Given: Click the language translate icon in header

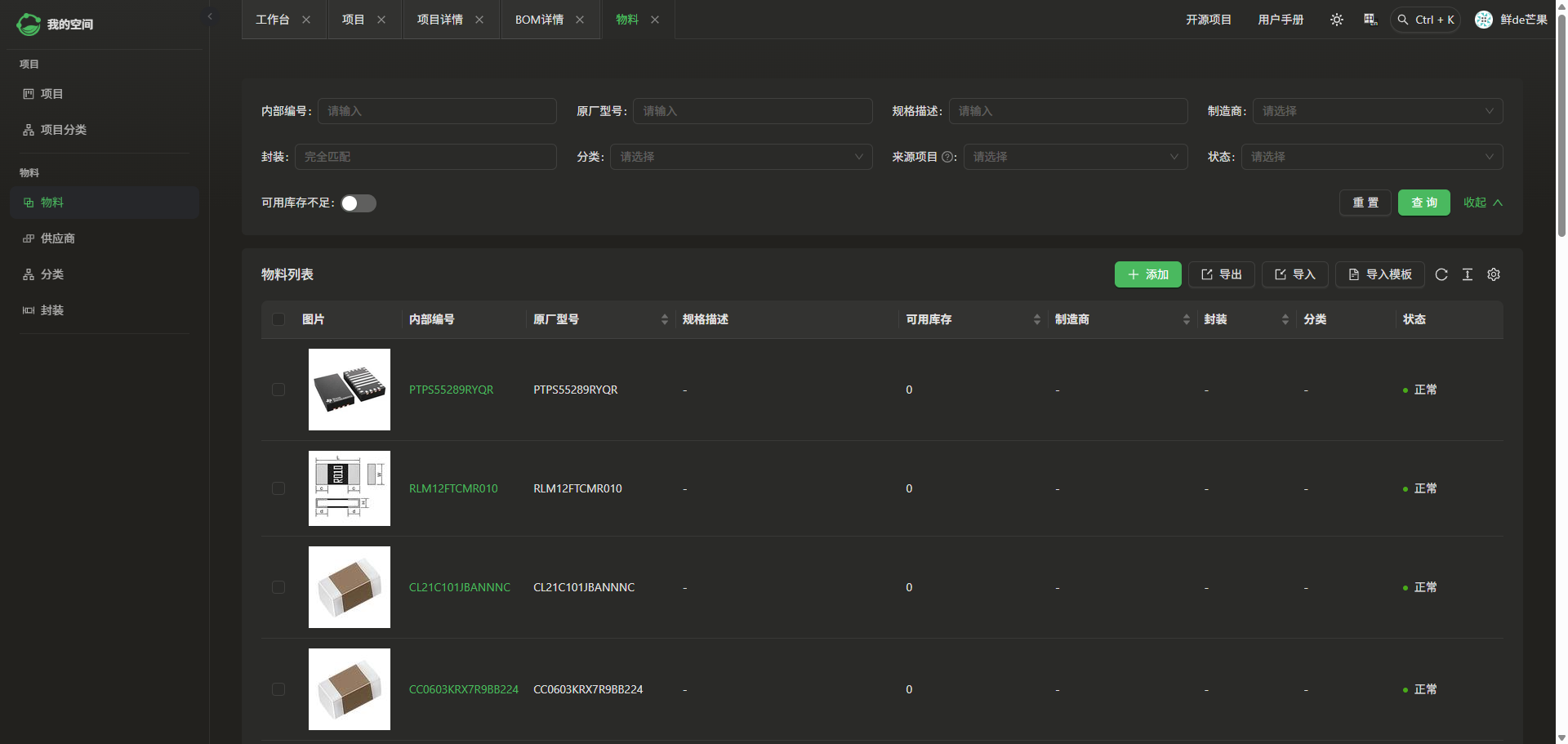Looking at the screenshot, I should (1370, 20).
